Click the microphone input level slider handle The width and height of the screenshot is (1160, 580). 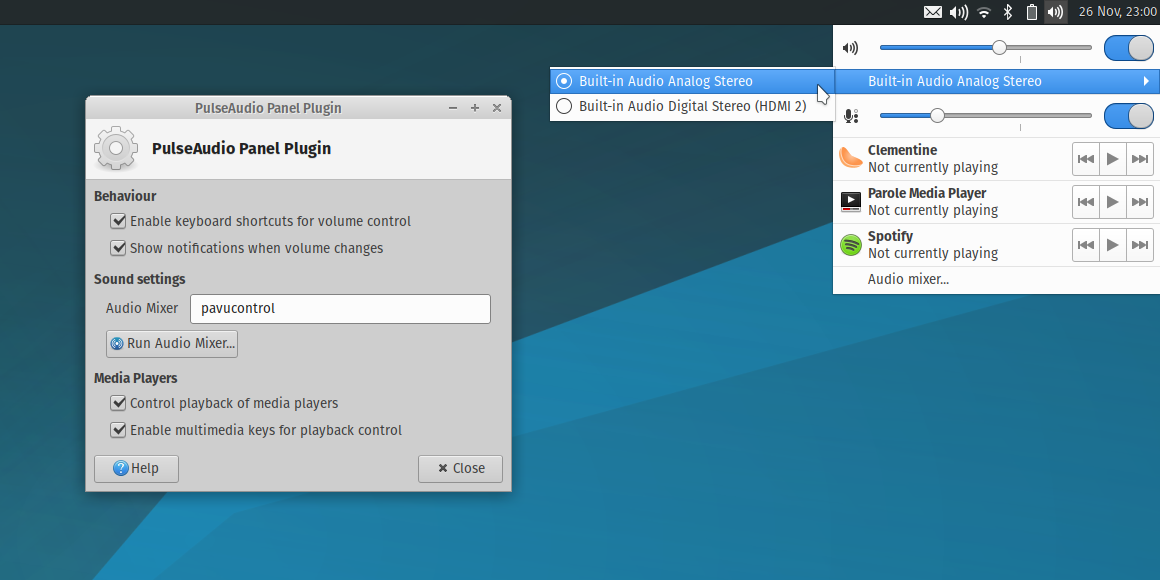point(937,115)
